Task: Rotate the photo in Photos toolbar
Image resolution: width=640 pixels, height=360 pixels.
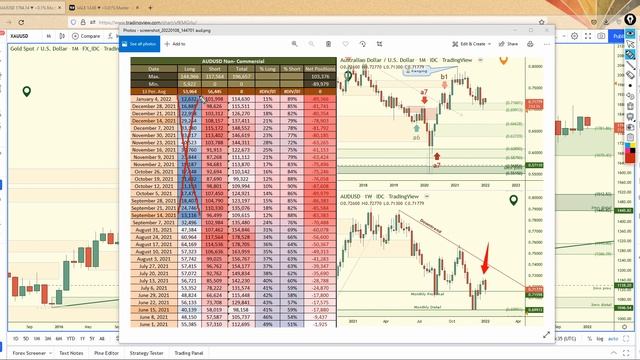Action: (362, 44)
